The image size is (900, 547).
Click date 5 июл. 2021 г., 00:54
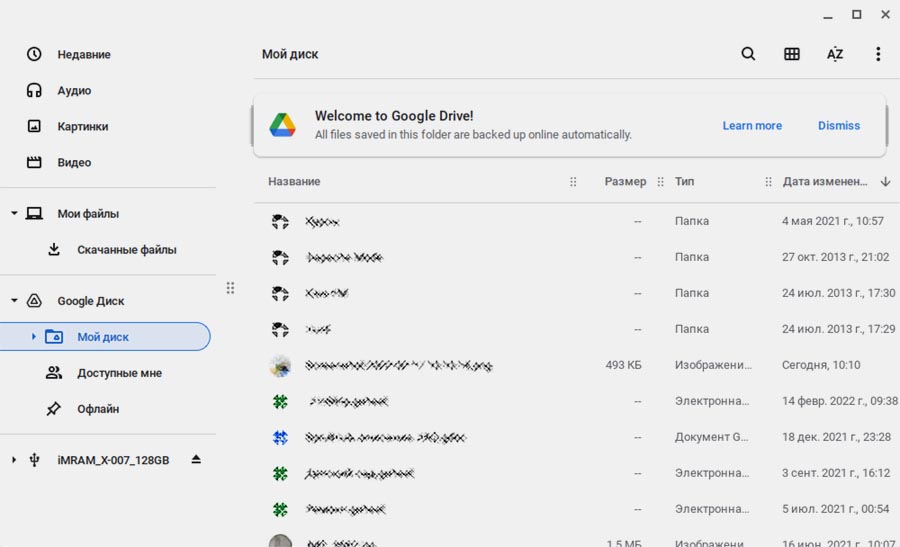(835, 509)
